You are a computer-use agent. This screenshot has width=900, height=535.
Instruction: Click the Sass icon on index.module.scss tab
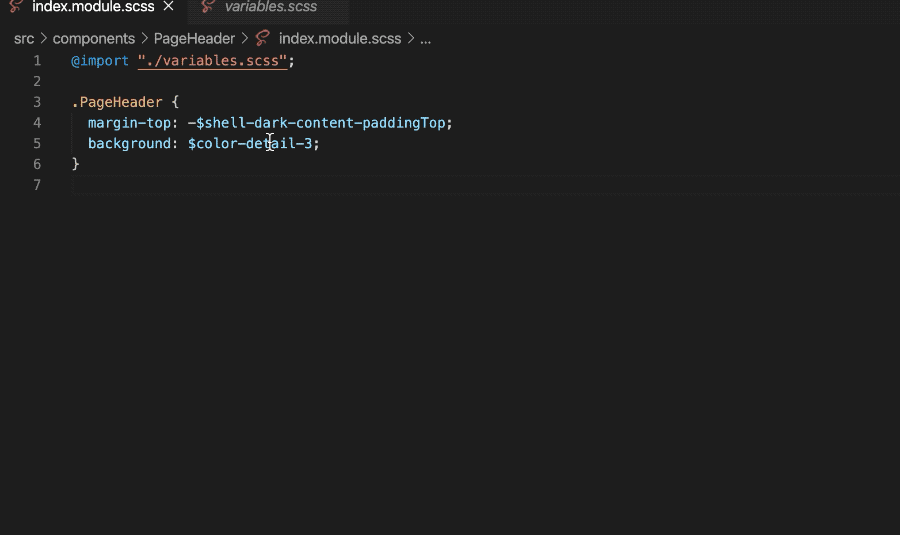(16, 7)
